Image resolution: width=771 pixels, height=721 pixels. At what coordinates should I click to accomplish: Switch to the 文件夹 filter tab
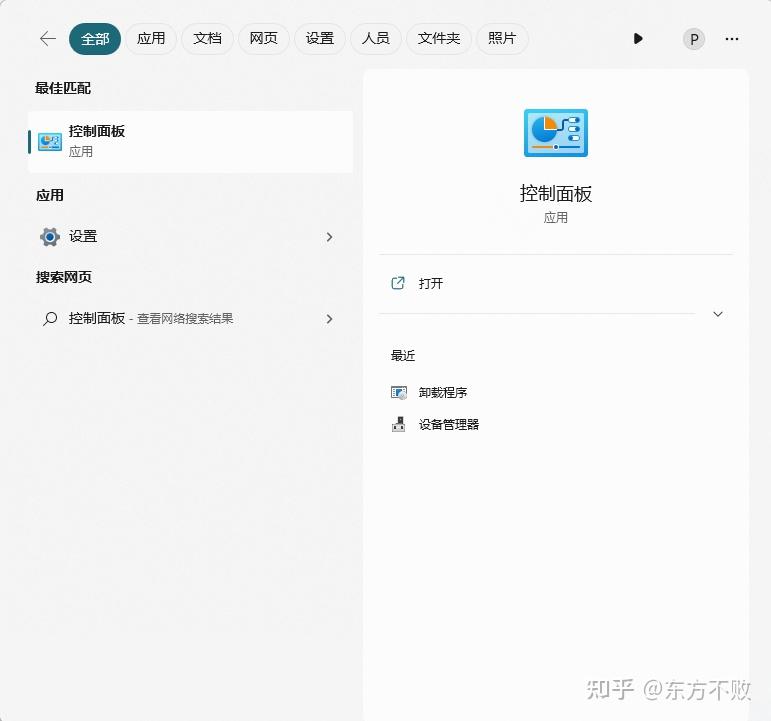click(439, 38)
